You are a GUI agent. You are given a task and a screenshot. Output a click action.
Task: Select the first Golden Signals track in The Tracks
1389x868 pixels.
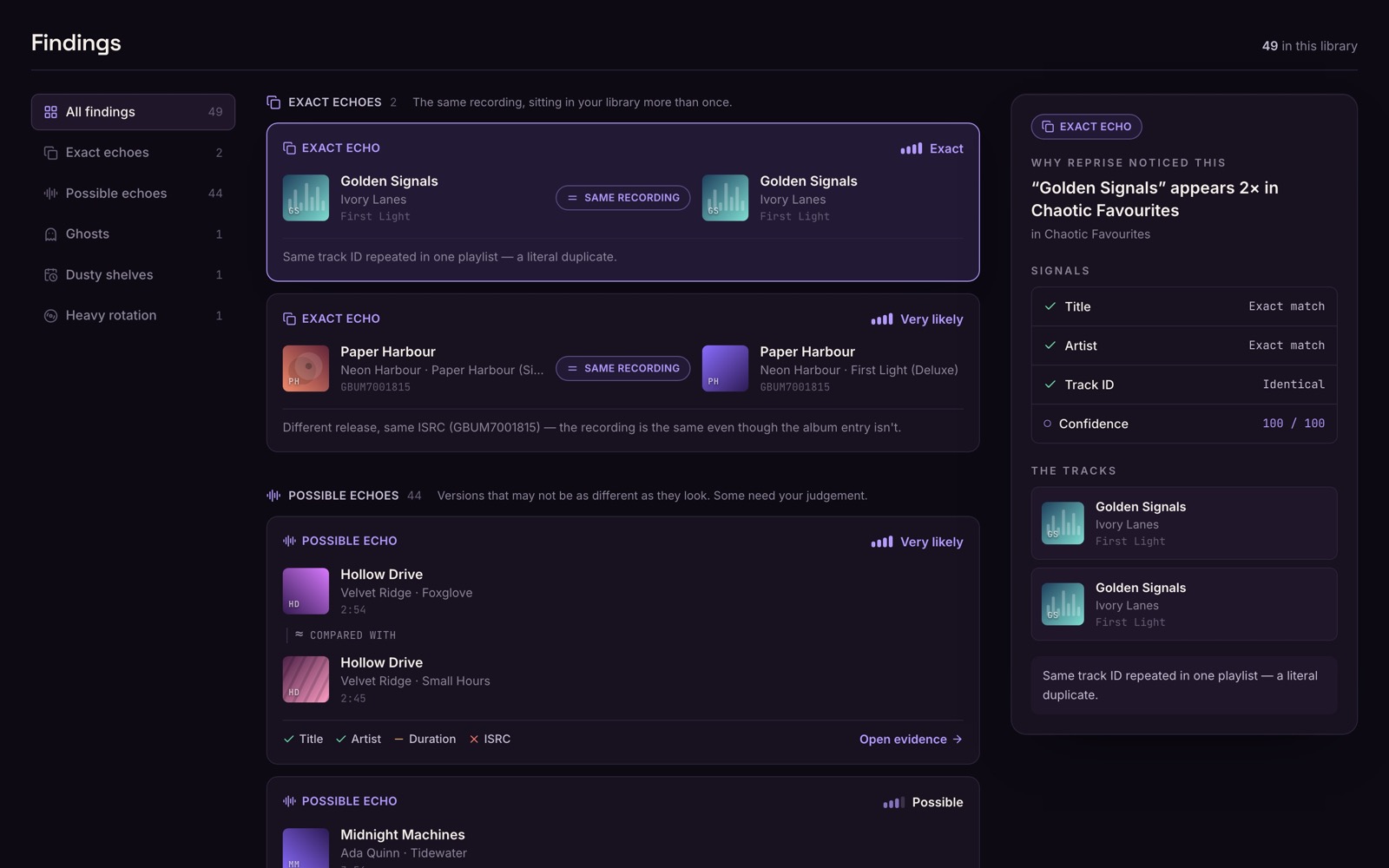click(1184, 523)
